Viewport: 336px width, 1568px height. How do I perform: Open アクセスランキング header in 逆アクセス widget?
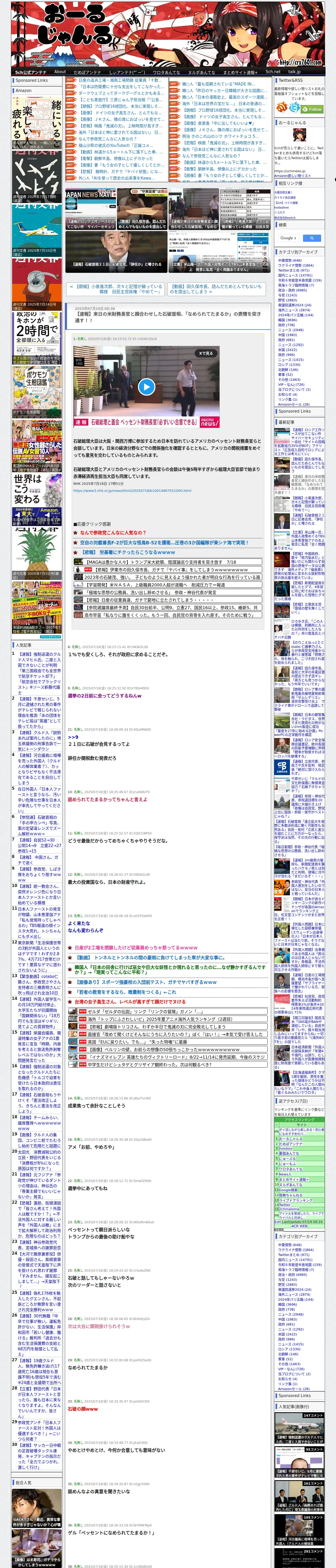tap(299, 1119)
